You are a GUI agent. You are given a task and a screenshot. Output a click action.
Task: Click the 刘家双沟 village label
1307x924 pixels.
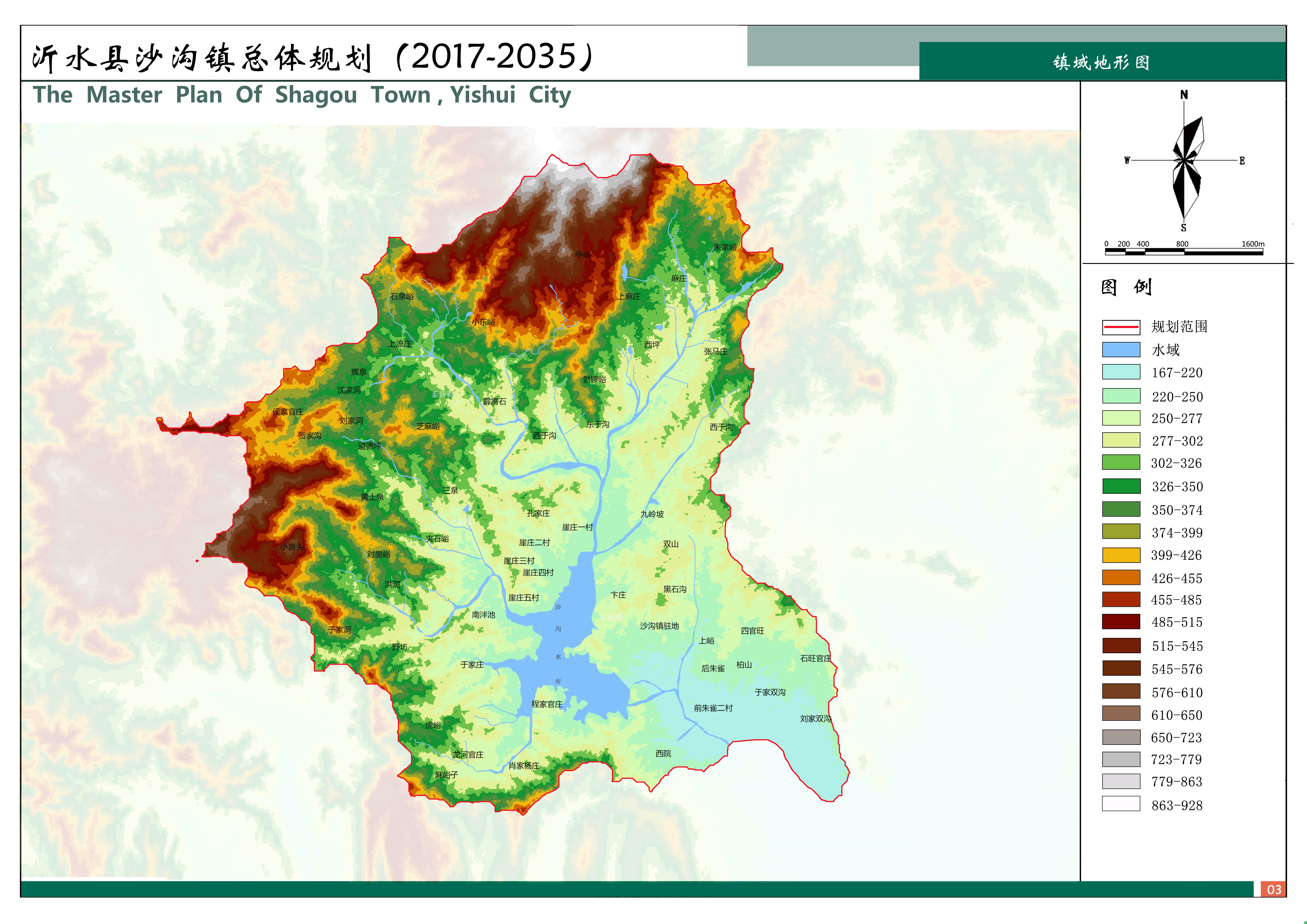[816, 719]
